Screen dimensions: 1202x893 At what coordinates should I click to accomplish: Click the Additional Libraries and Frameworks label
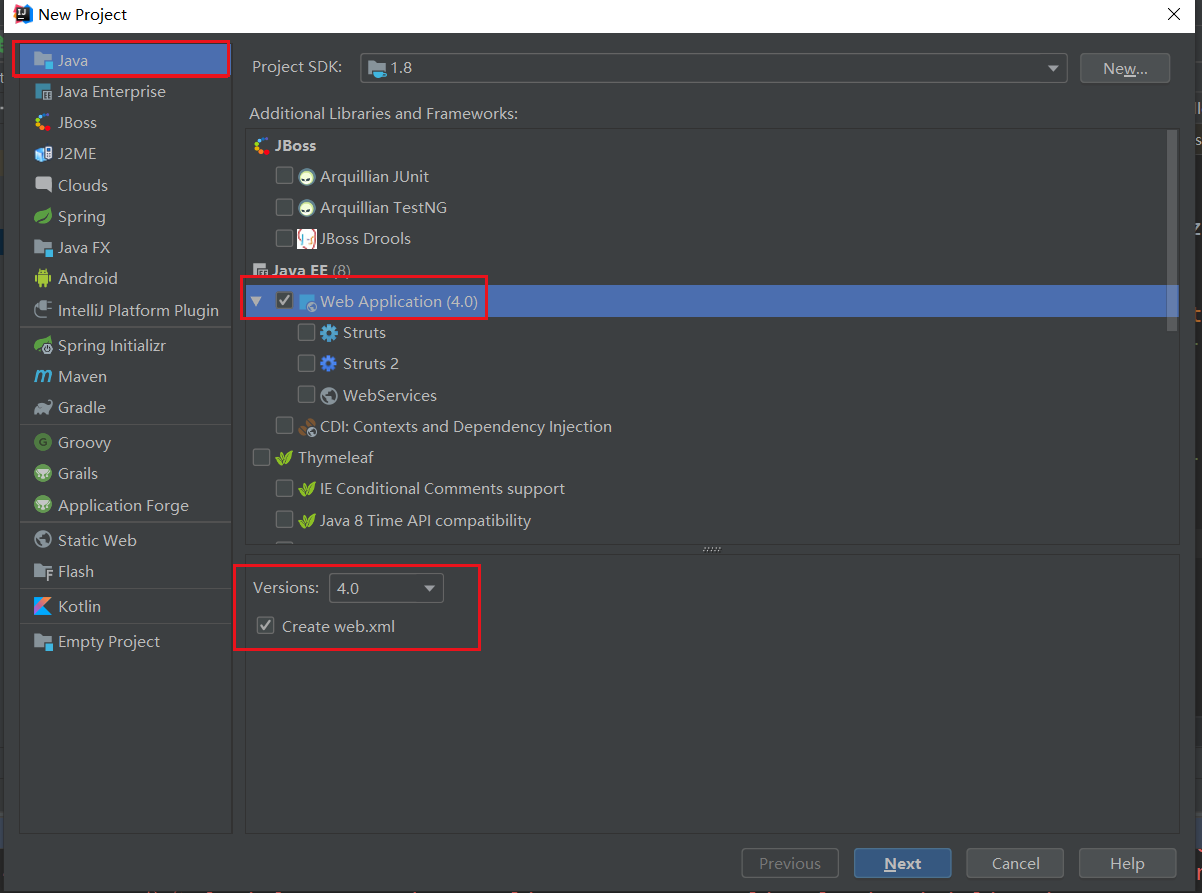coord(384,113)
